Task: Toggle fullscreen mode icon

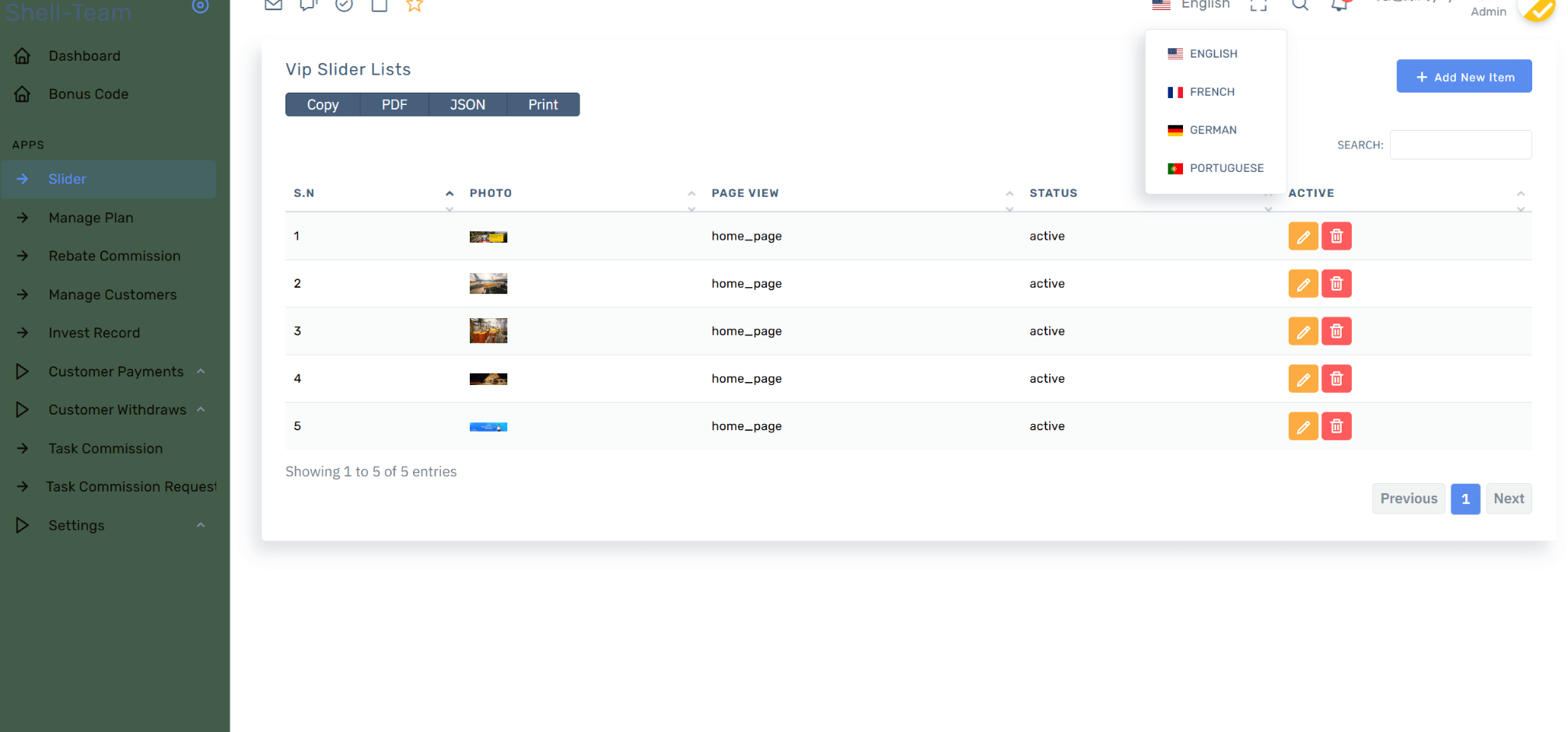Action: (1258, 5)
